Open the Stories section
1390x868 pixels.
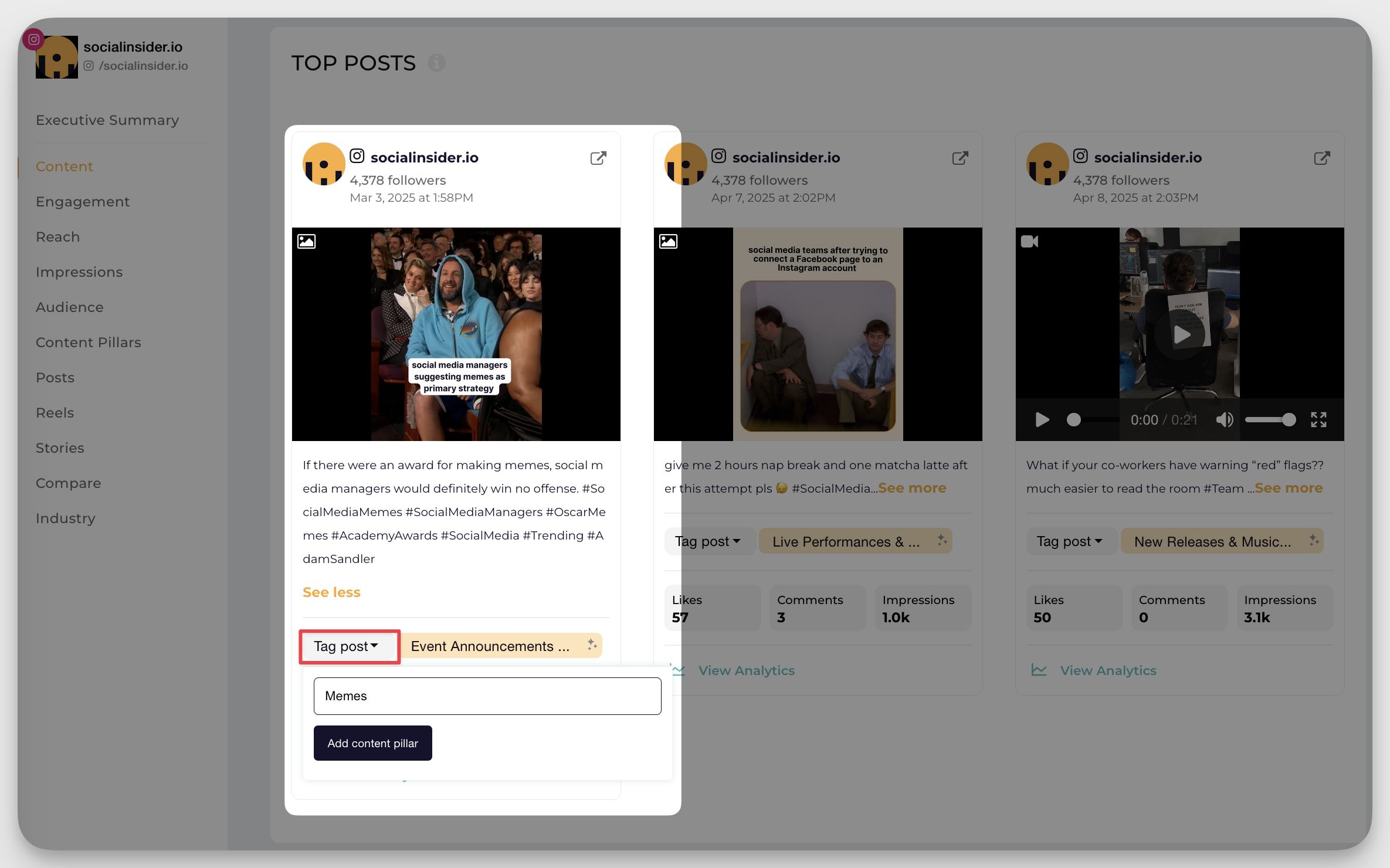60,448
